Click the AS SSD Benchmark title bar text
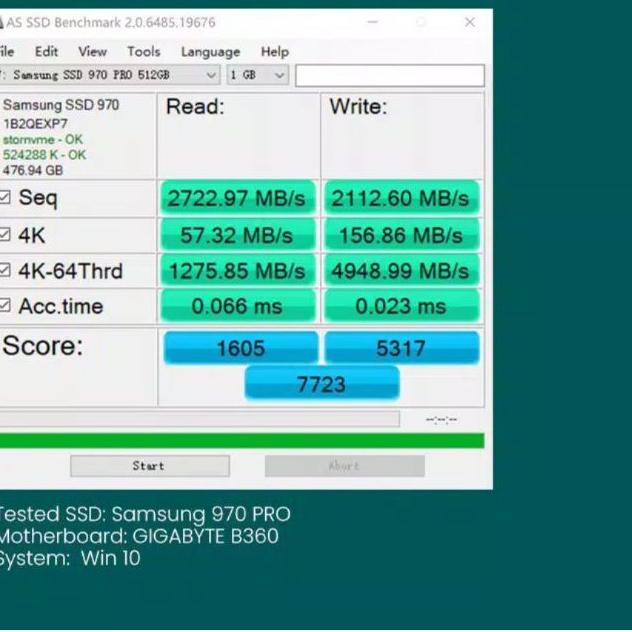Image resolution: width=632 pixels, height=632 pixels. pos(111,23)
